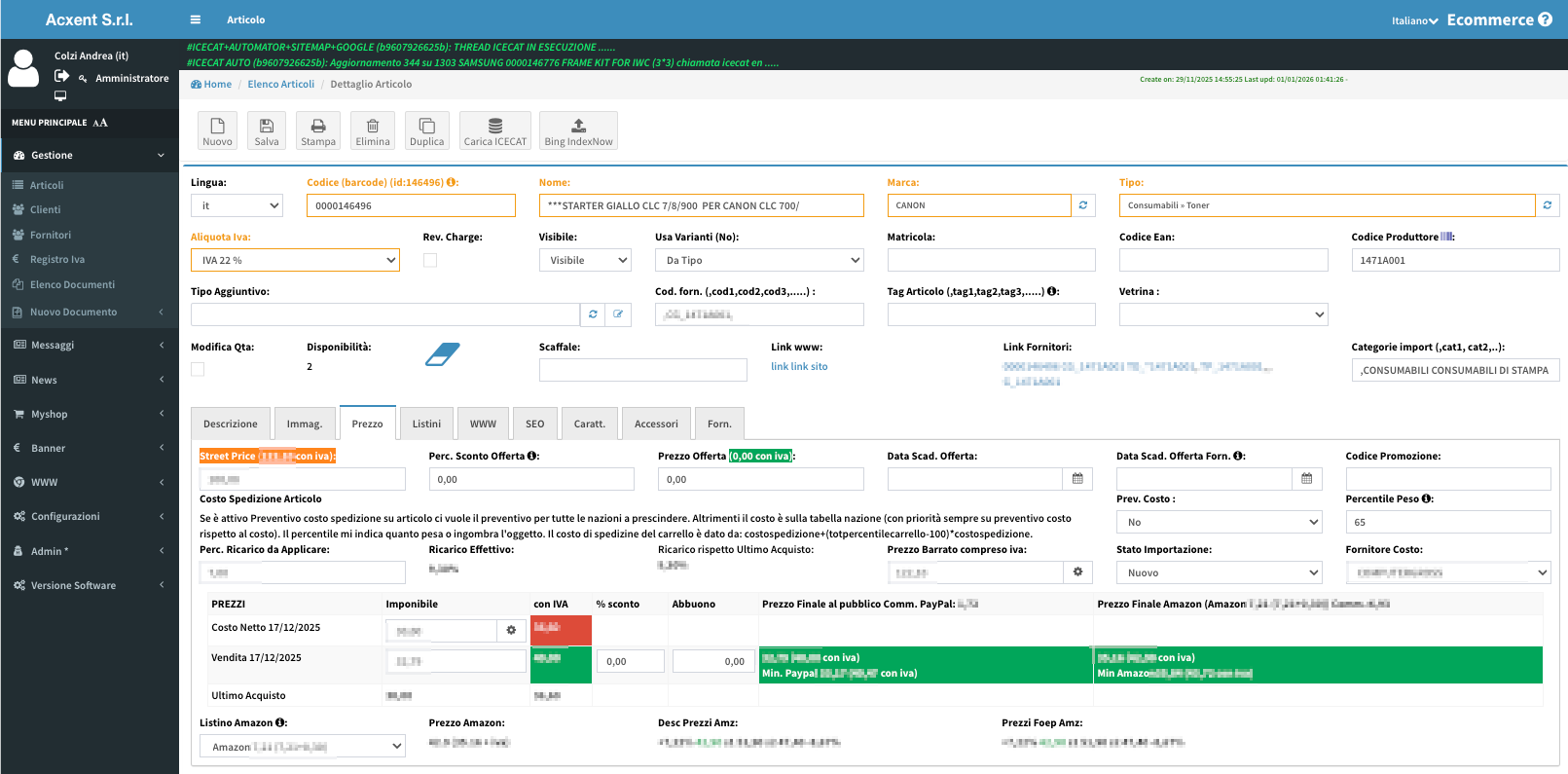
Task: Click the Elimina trash icon
Action: (x=372, y=127)
